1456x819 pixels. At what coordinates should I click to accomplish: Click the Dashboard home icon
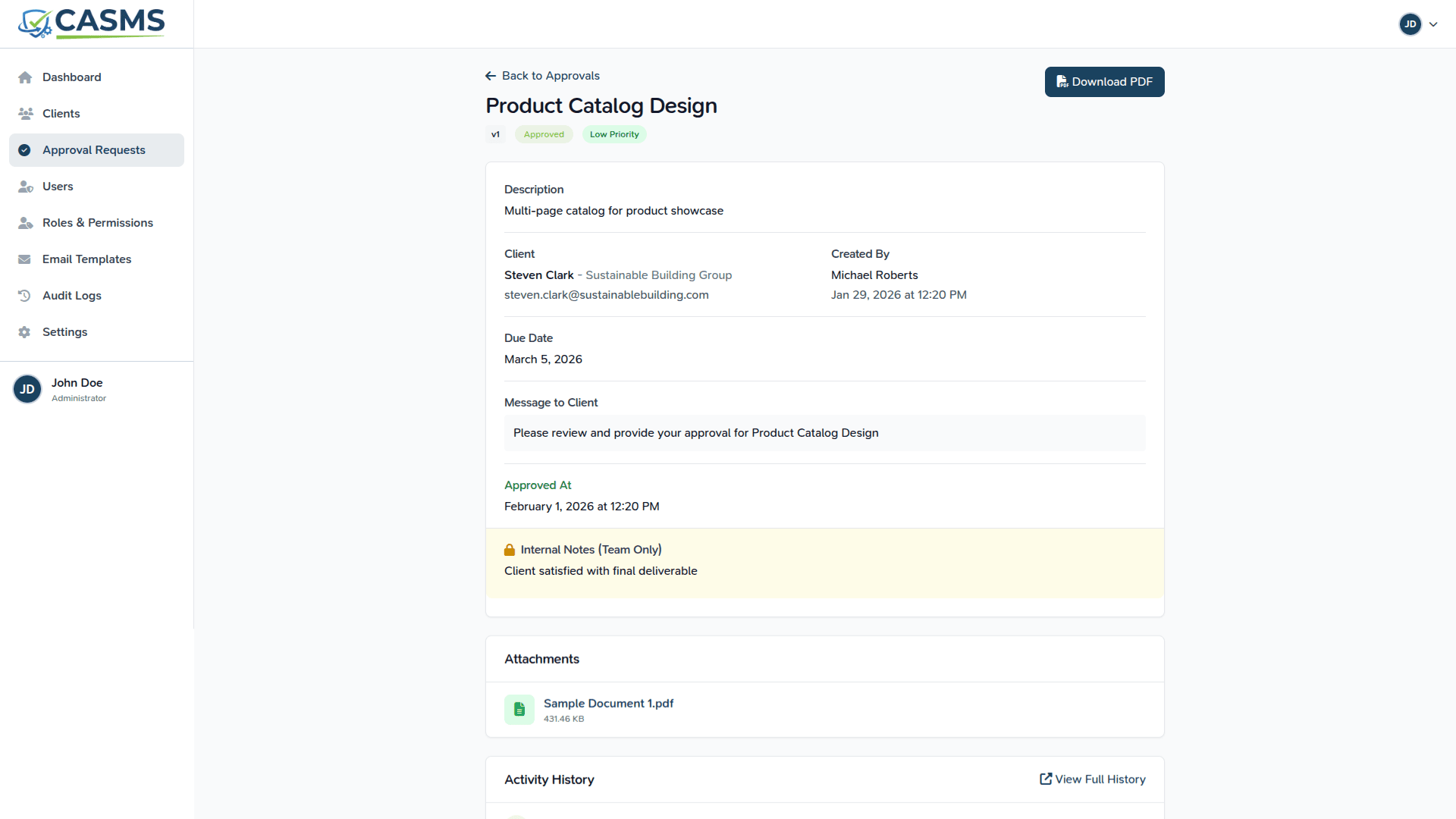[25, 77]
